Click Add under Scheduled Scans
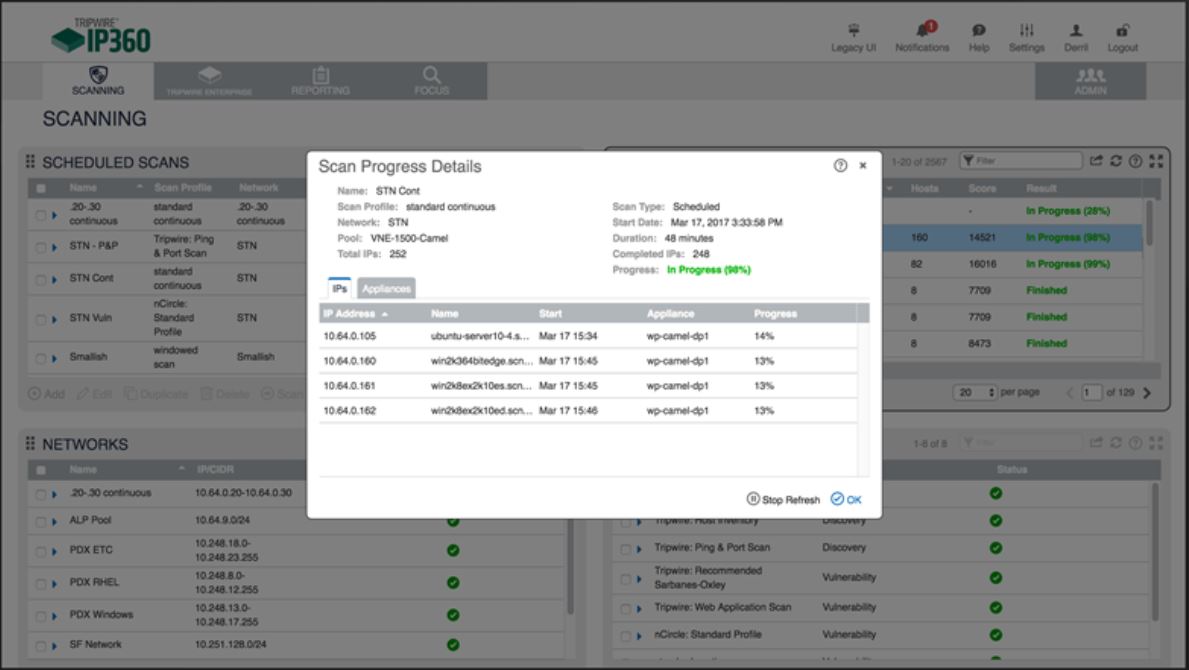Image resolution: width=1189 pixels, height=670 pixels. [46, 394]
